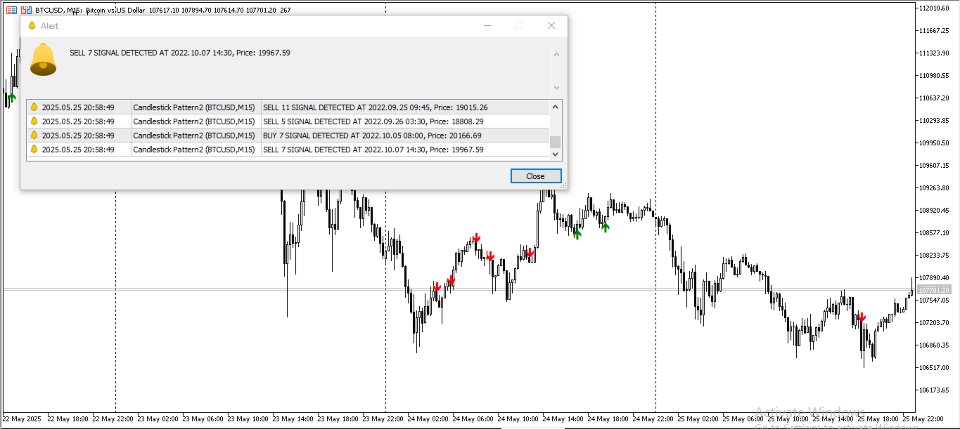Image resolution: width=960 pixels, height=429 pixels.
Task: Click the Alert dialog resize grip corner
Action: (x=564, y=185)
